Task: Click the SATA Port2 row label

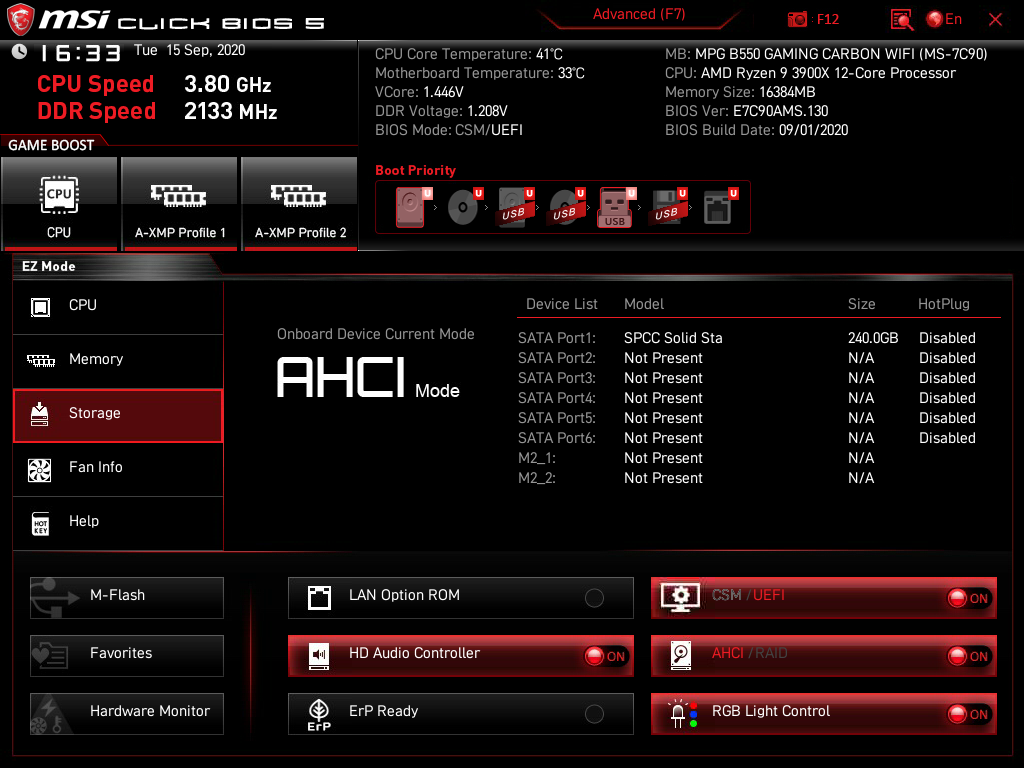Action: click(x=557, y=359)
